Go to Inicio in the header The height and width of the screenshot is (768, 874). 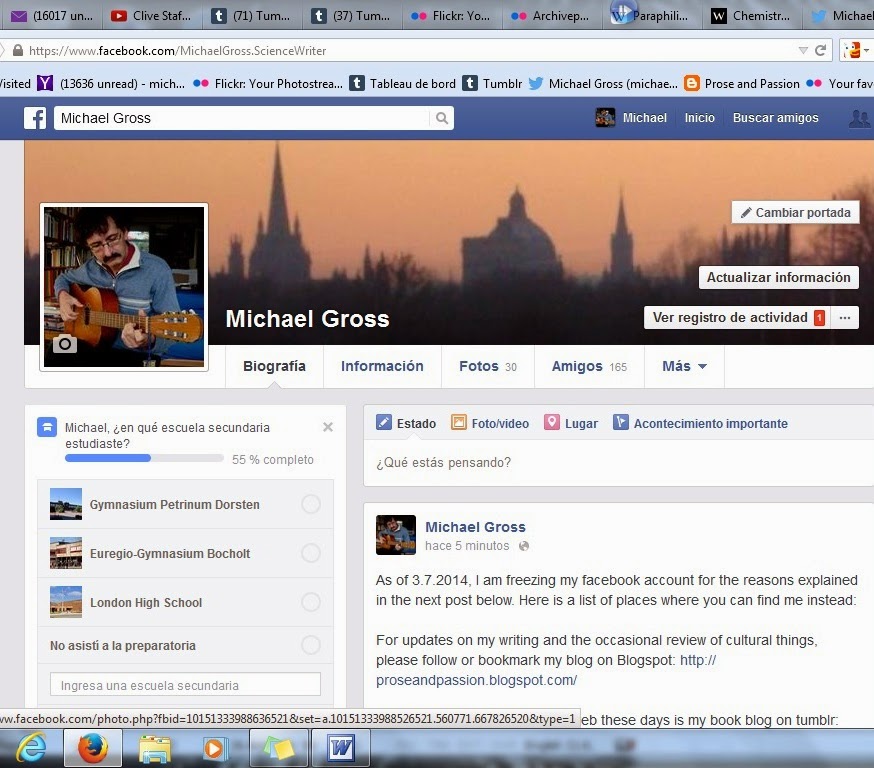(700, 118)
